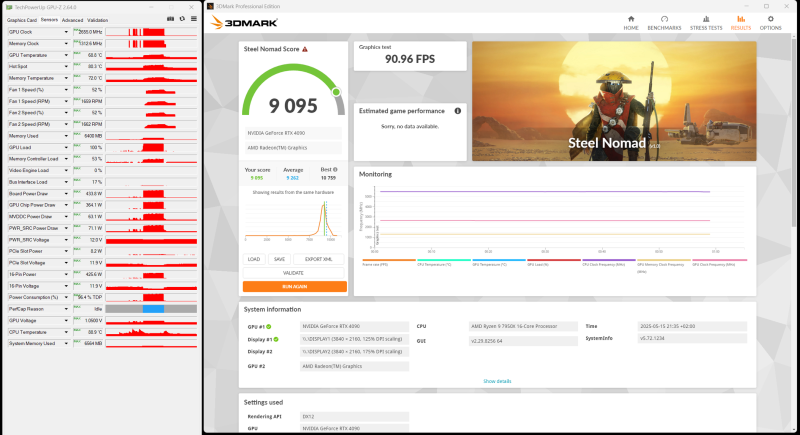800x435 pixels.
Task: Switch to GPU-Z Graphics Card tab
Action: coord(21,20)
